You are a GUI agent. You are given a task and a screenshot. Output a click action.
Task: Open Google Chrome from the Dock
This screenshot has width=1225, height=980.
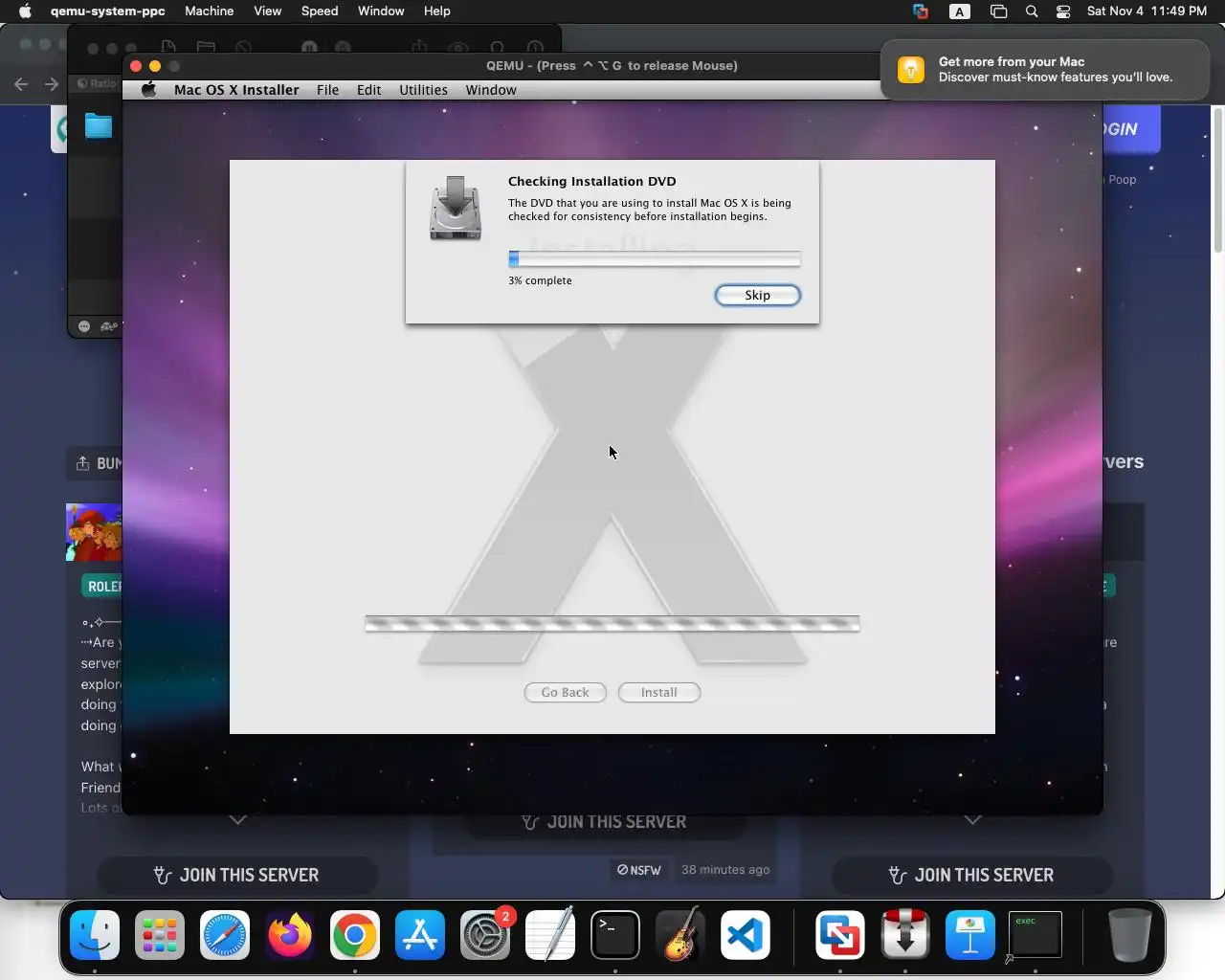tap(355, 935)
